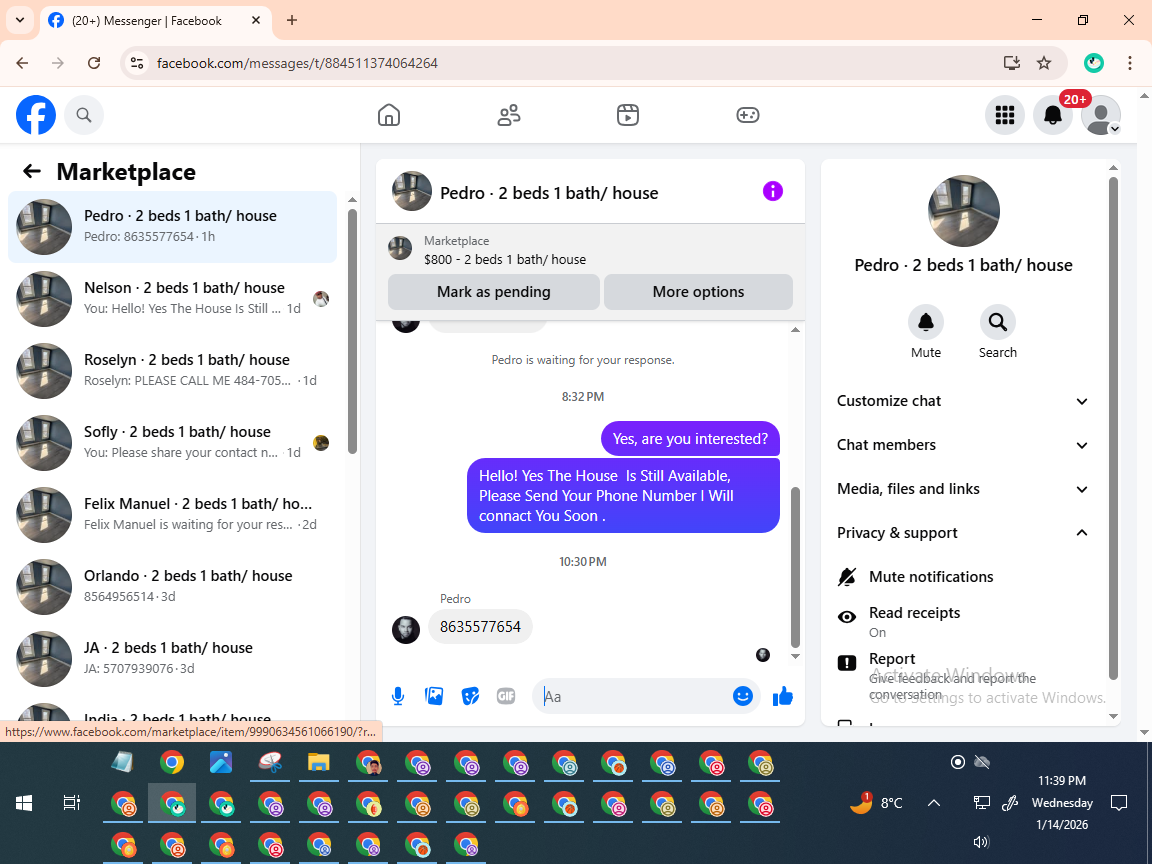The height and width of the screenshot is (864, 1152).
Task: Click the Report exclamation icon
Action: click(x=846, y=663)
